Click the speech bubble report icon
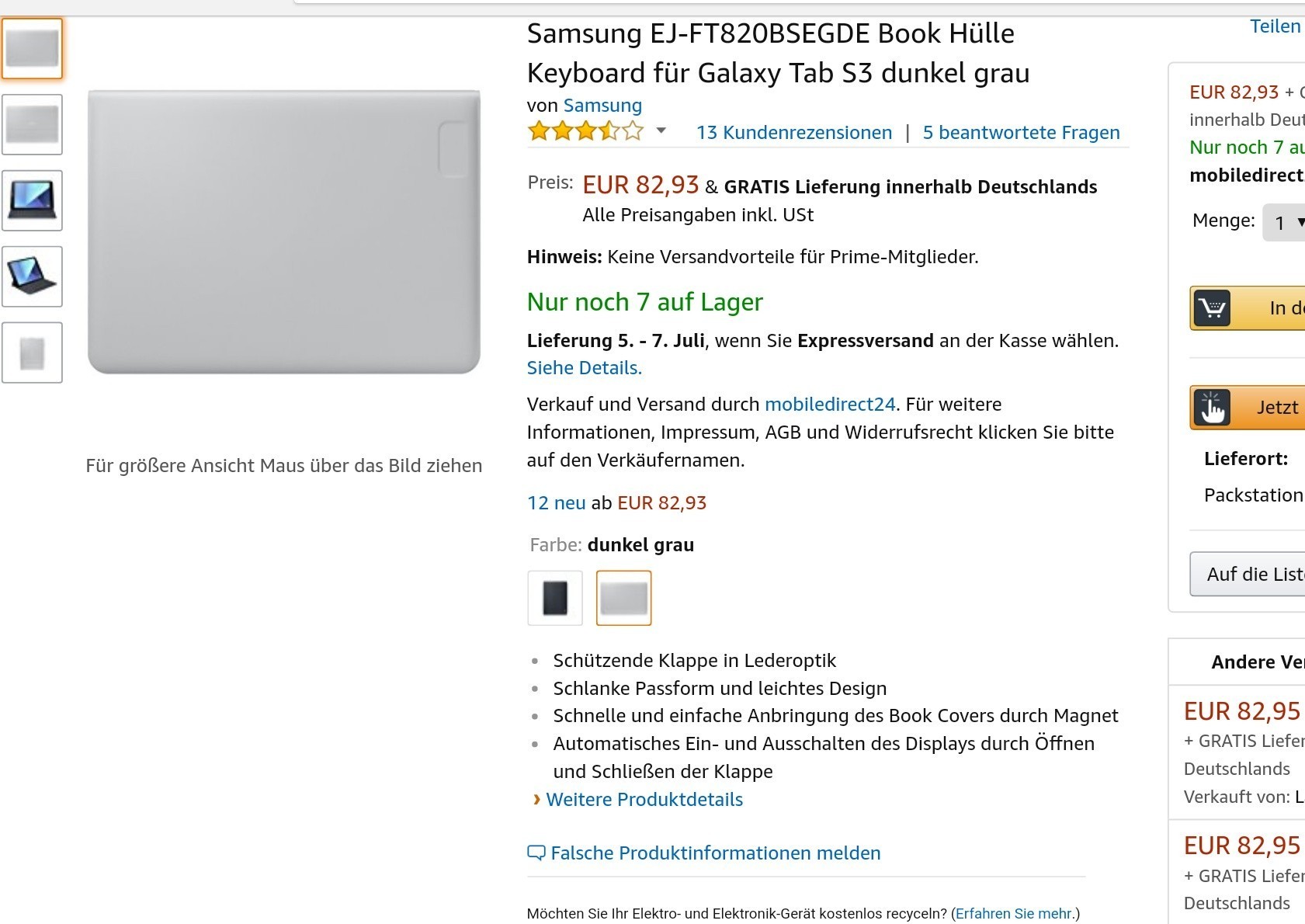Image resolution: width=1305 pixels, height=924 pixels. pos(536,853)
